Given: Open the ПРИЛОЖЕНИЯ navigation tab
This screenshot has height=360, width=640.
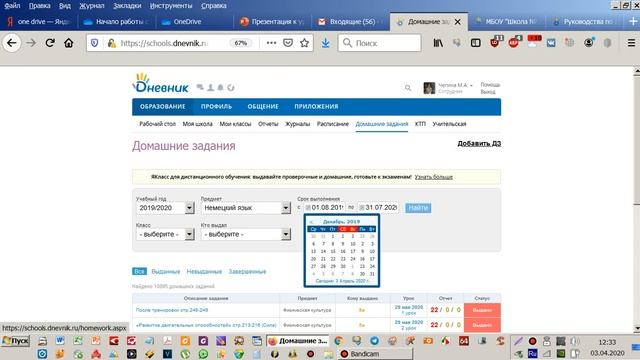Looking at the screenshot, I should (x=316, y=107).
